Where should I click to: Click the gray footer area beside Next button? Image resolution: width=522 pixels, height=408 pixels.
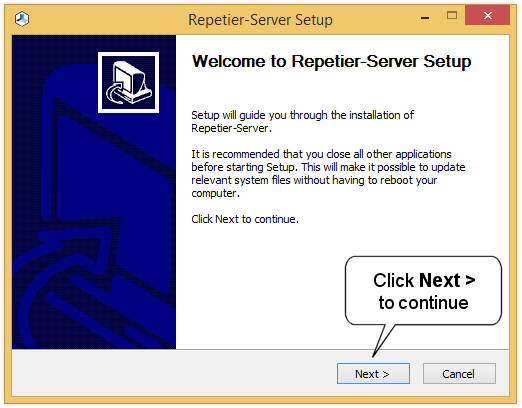click(x=173, y=373)
